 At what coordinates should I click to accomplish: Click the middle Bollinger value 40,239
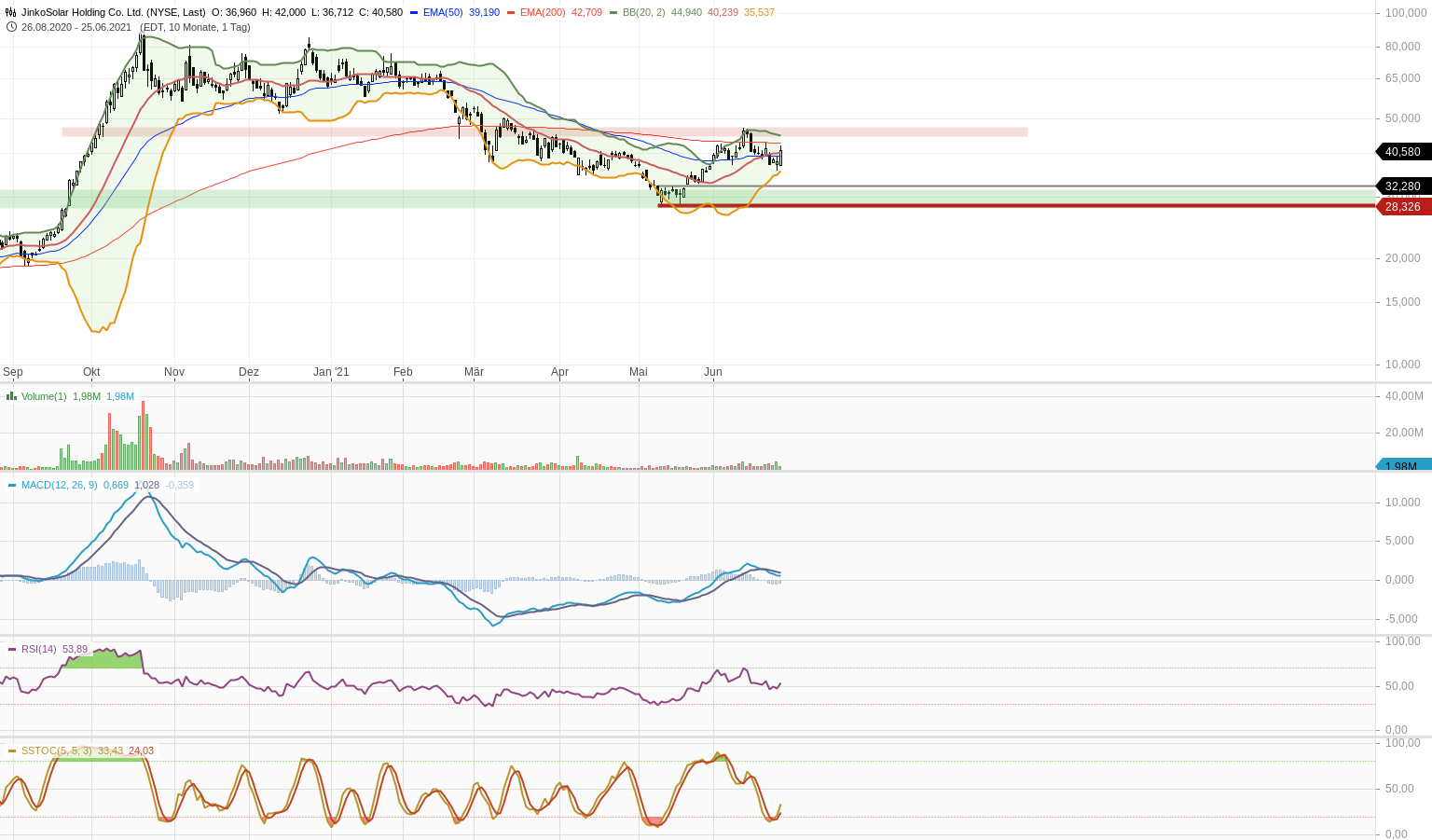(x=723, y=12)
